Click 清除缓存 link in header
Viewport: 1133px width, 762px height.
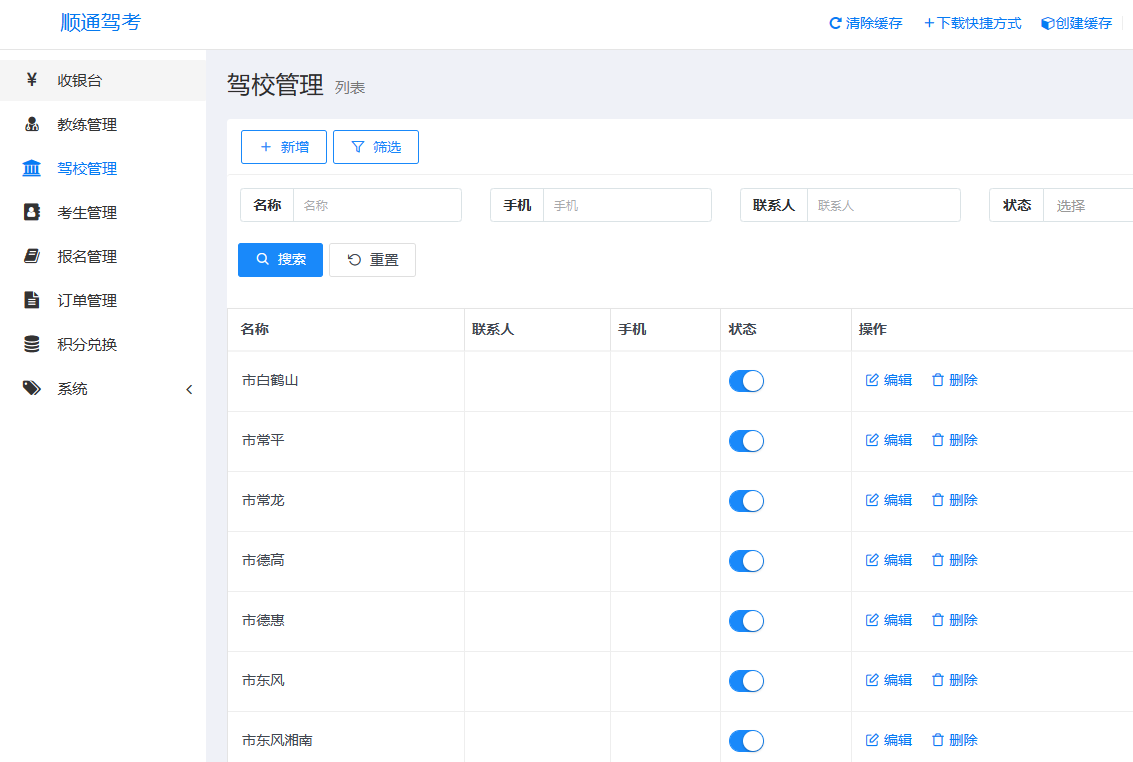866,23
